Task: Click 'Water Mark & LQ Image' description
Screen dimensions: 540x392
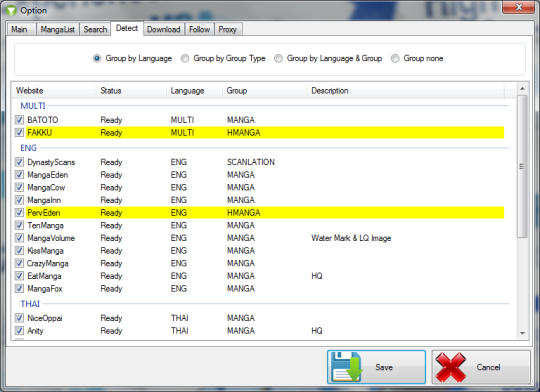Action: click(351, 238)
